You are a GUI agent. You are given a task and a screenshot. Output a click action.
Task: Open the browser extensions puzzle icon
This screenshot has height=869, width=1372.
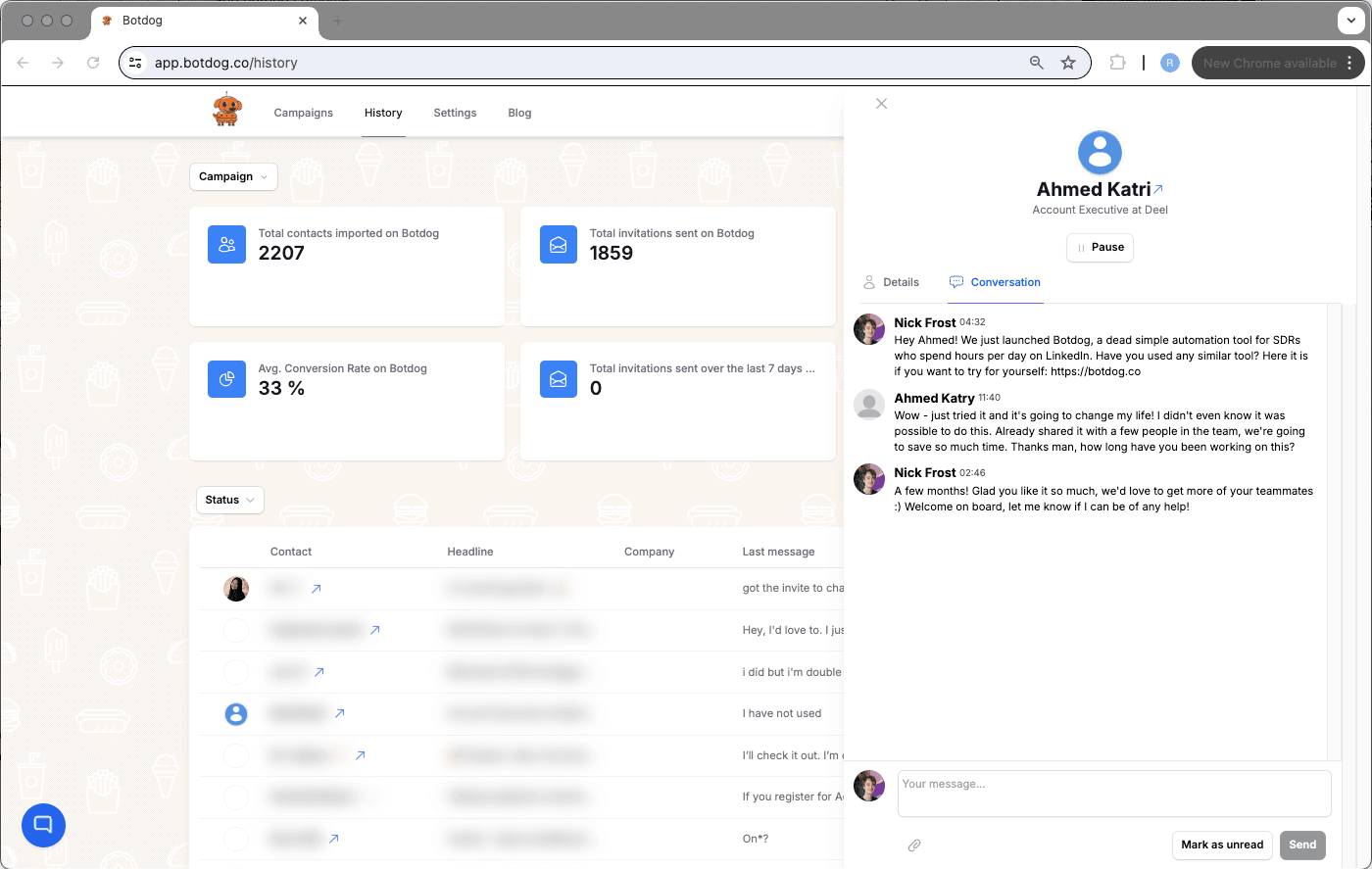pyautogui.click(x=1117, y=62)
